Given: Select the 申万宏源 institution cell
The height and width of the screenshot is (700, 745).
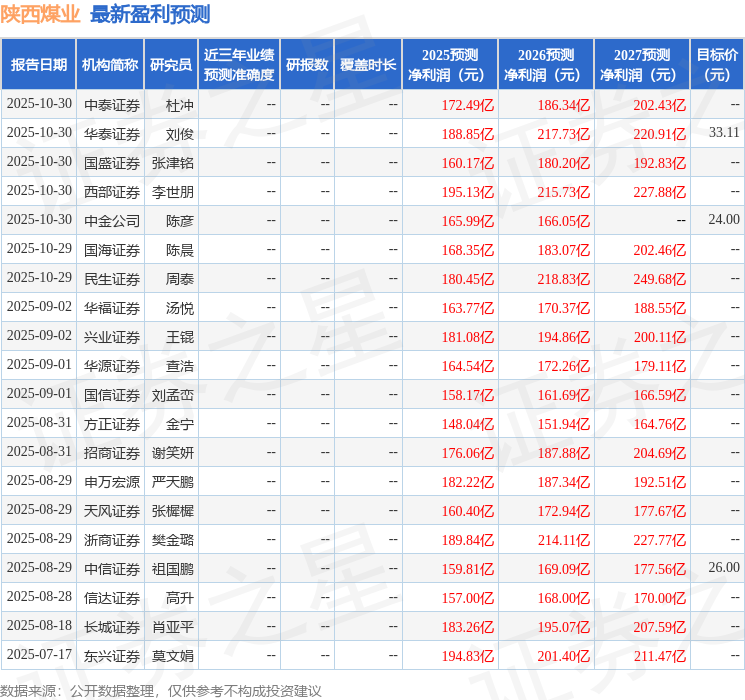Looking at the screenshot, I should pos(112,482).
